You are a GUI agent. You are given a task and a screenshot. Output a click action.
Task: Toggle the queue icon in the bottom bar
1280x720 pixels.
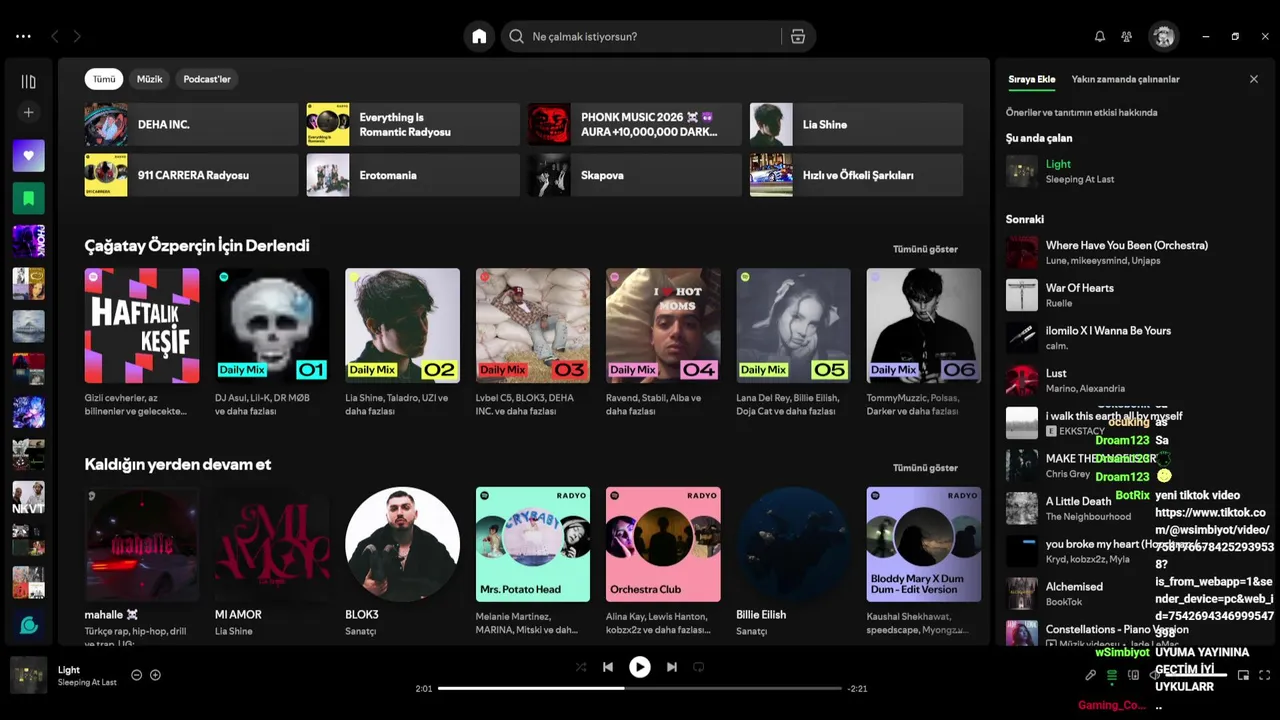click(1111, 675)
